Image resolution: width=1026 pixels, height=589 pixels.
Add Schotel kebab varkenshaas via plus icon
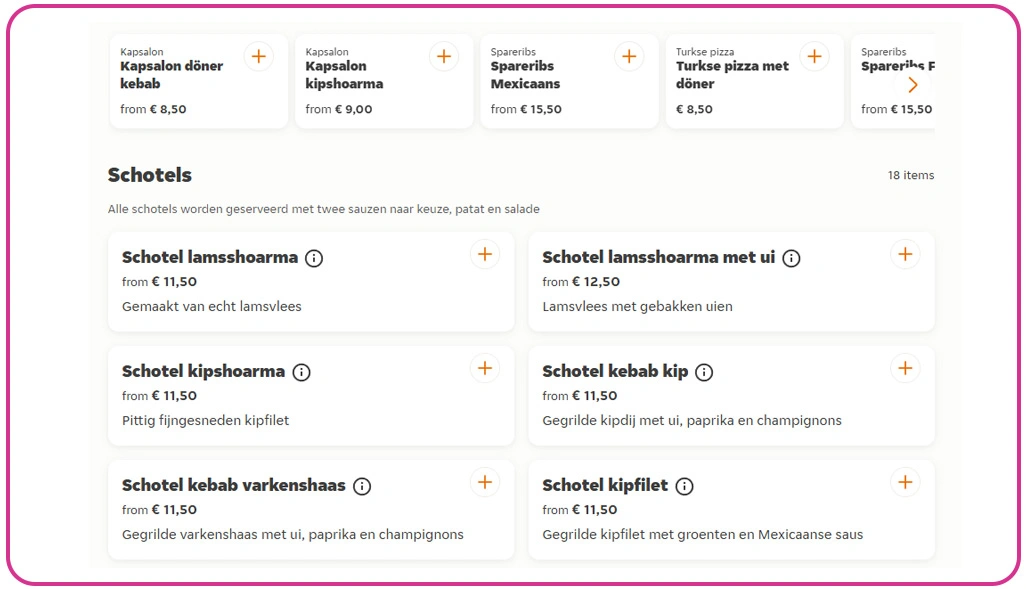485,481
